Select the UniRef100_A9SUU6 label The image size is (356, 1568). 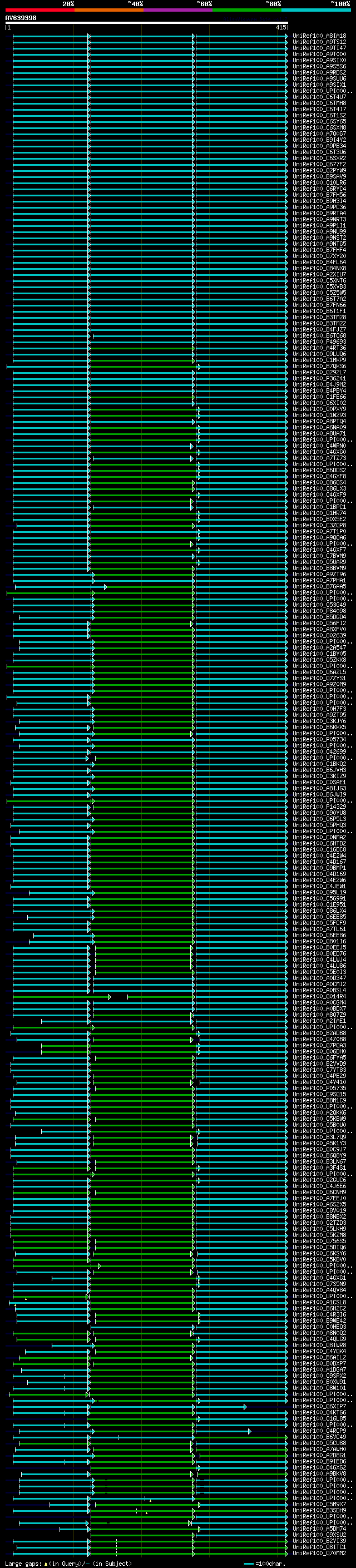(x=319, y=78)
